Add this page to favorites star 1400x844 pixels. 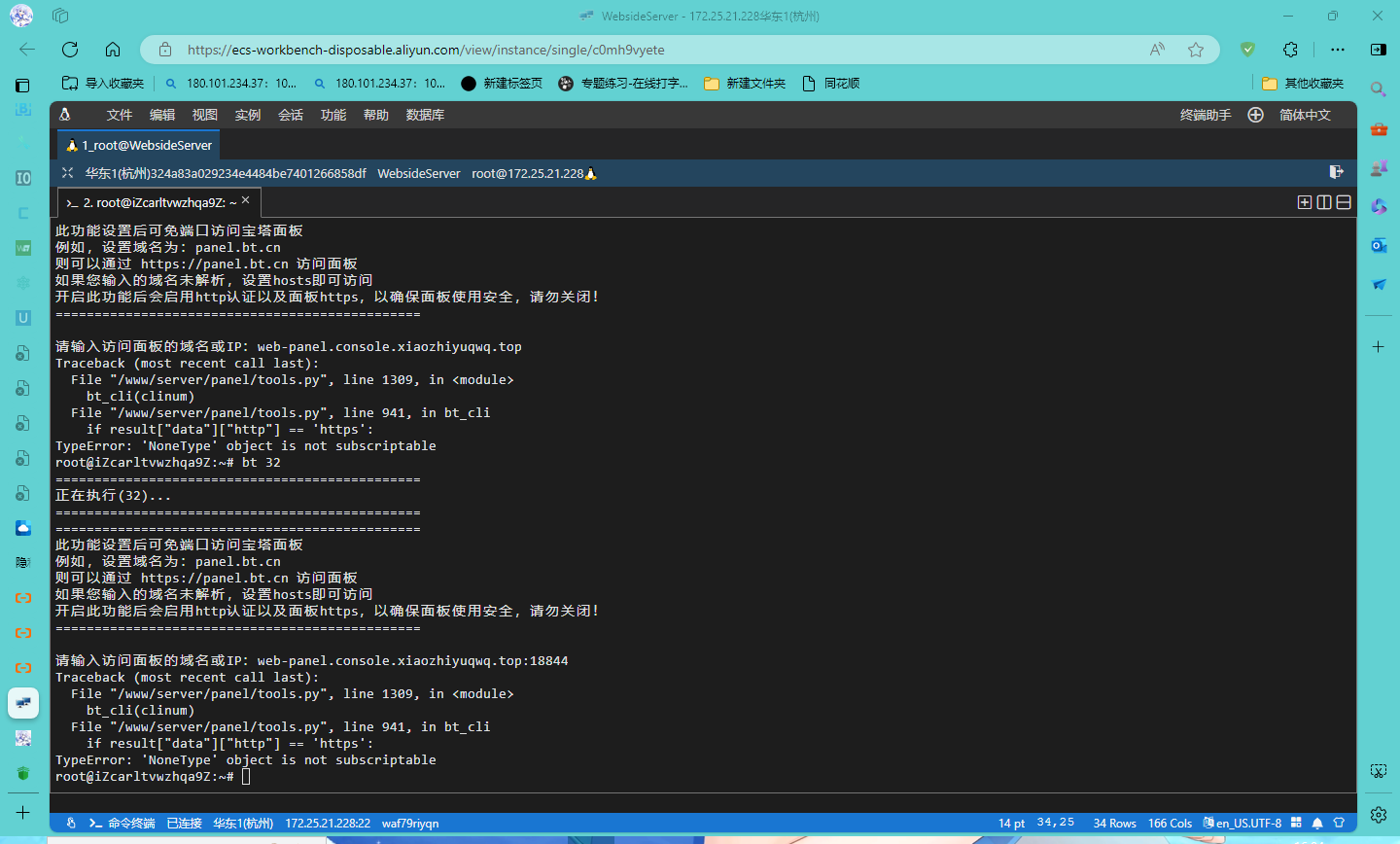tap(1196, 50)
